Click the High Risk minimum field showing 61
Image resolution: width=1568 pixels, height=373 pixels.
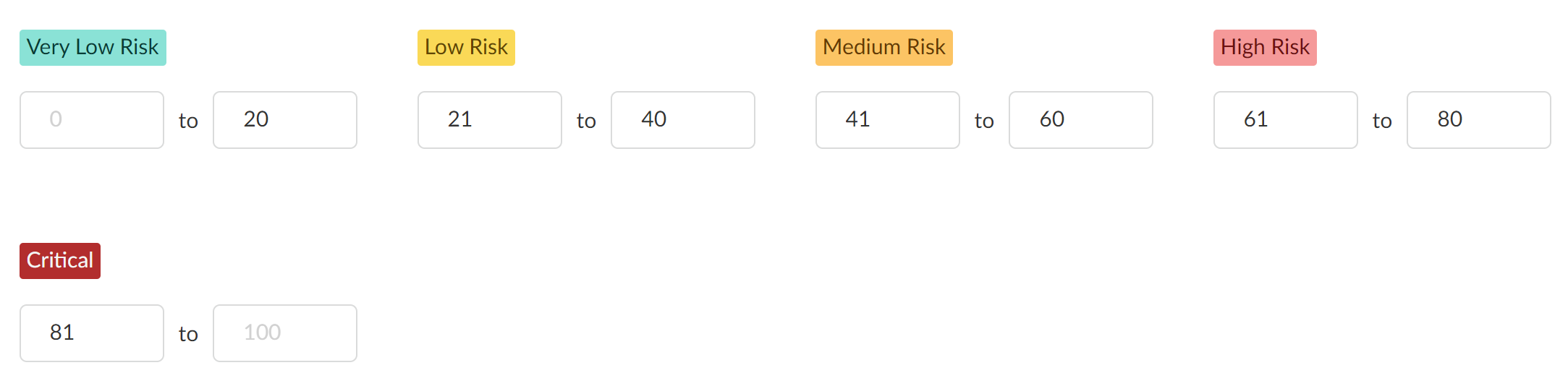click(x=1285, y=120)
